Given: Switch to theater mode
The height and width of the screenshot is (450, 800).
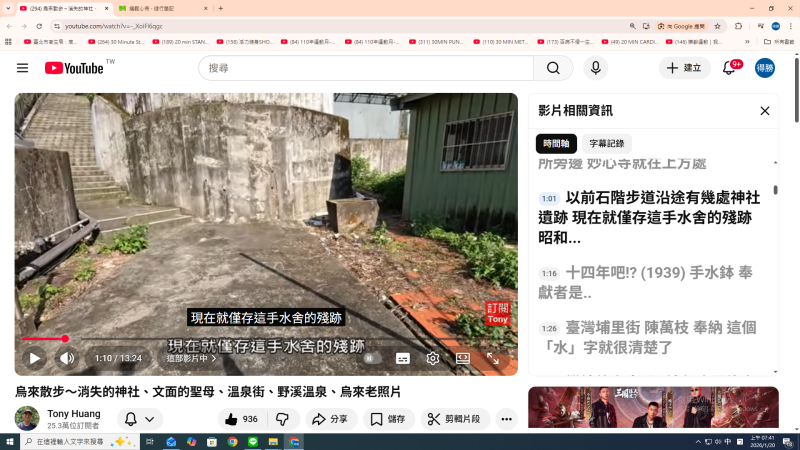Looking at the screenshot, I should coord(463,358).
